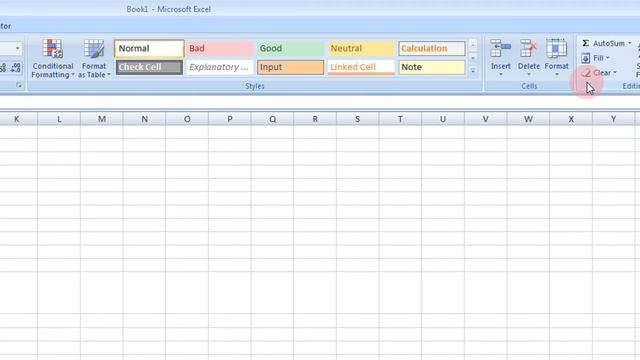Screen dimensions: 640x360
Task: Apply the Note cell style
Action: tap(432, 67)
